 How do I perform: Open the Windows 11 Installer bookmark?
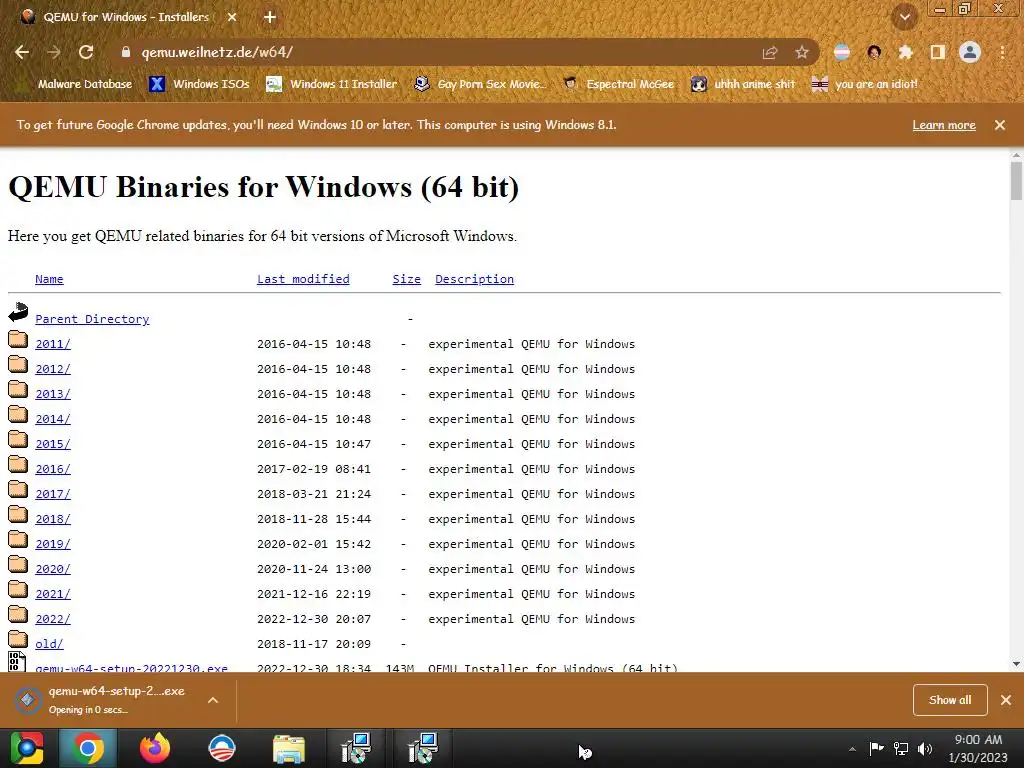pos(332,84)
